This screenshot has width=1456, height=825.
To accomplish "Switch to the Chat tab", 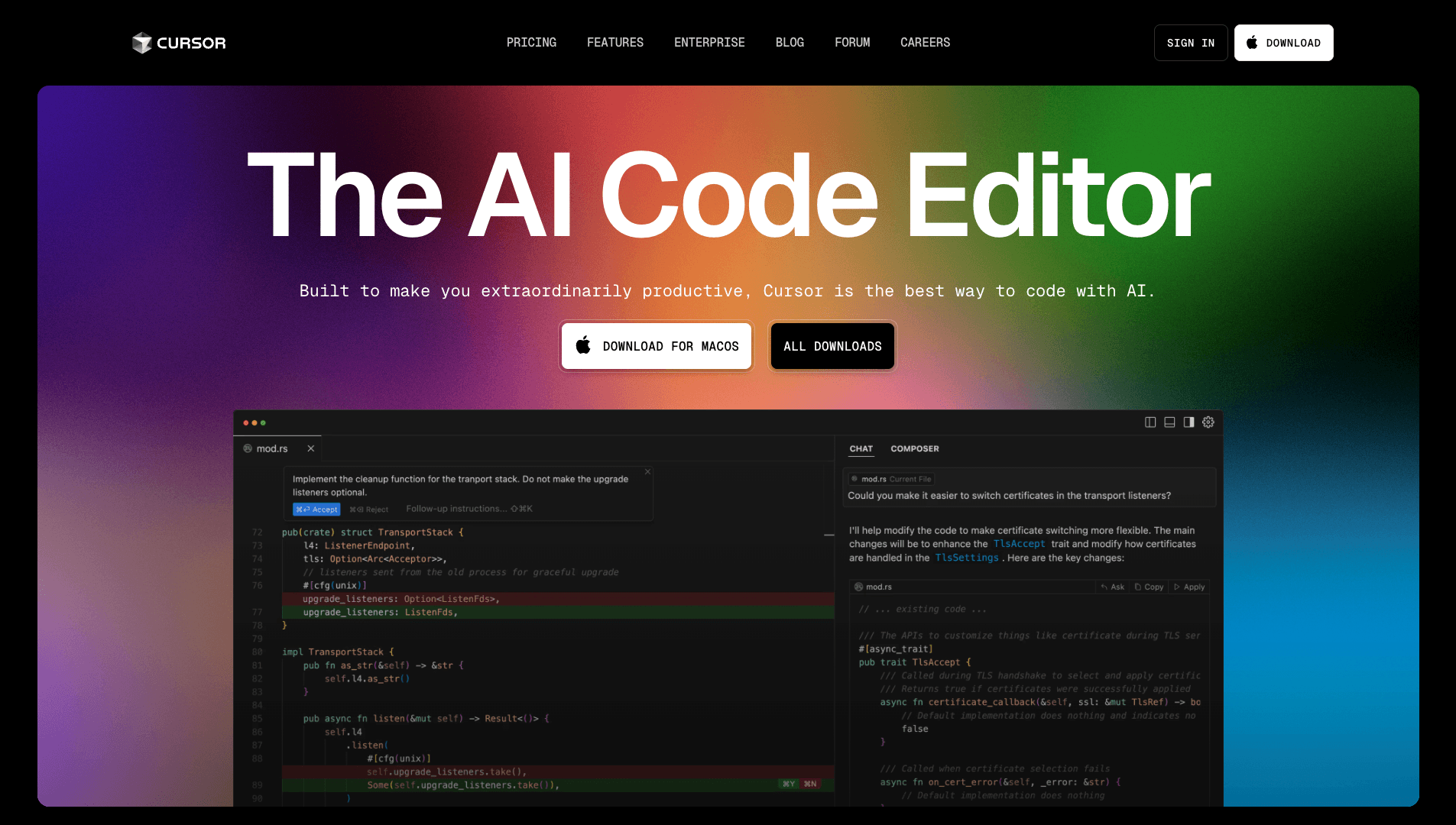I will tap(861, 449).
